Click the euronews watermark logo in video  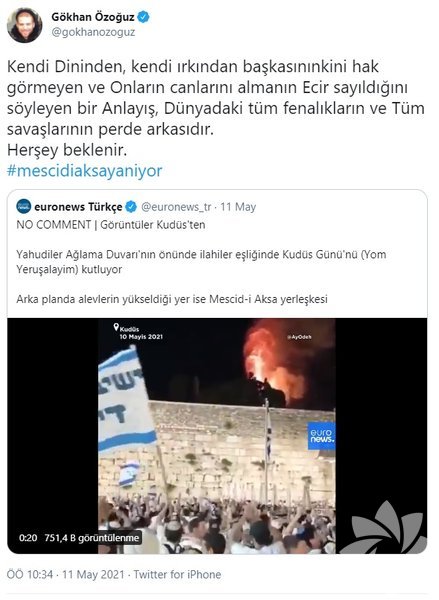tap(321, 436)
